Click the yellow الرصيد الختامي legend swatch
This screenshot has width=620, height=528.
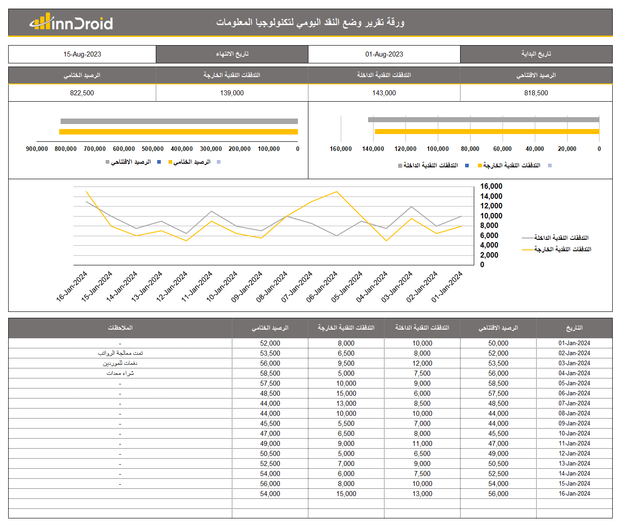[170, 162]
